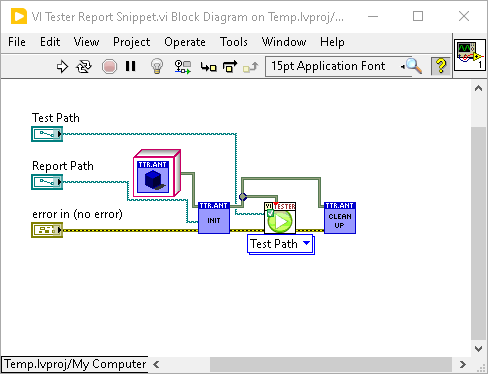Click the horizontal scrollbar thumb

coord(331,365)
